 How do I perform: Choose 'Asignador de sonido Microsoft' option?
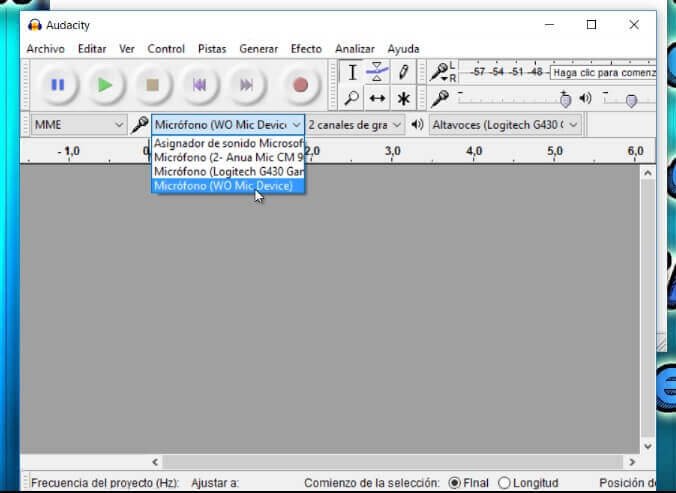[228, 143]
